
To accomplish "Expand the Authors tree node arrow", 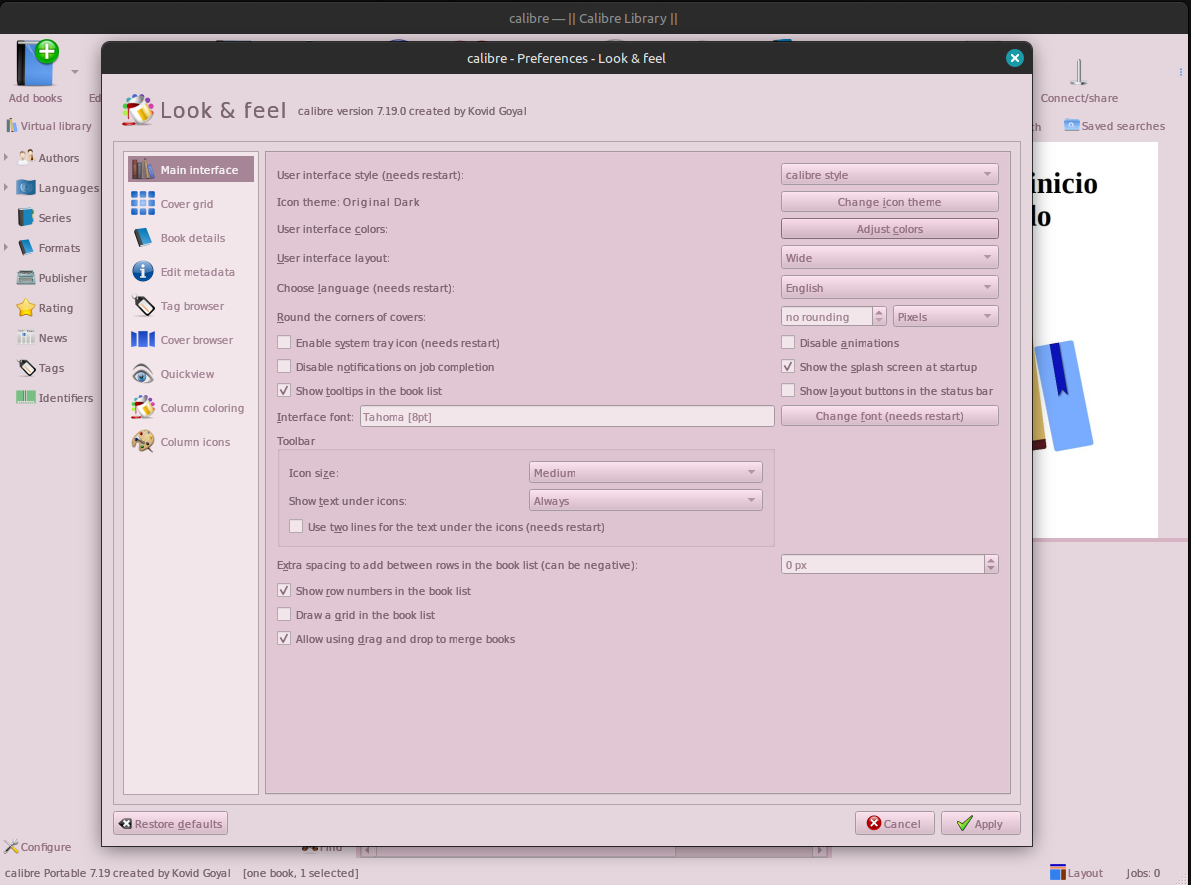I will (x=6, y=157).
